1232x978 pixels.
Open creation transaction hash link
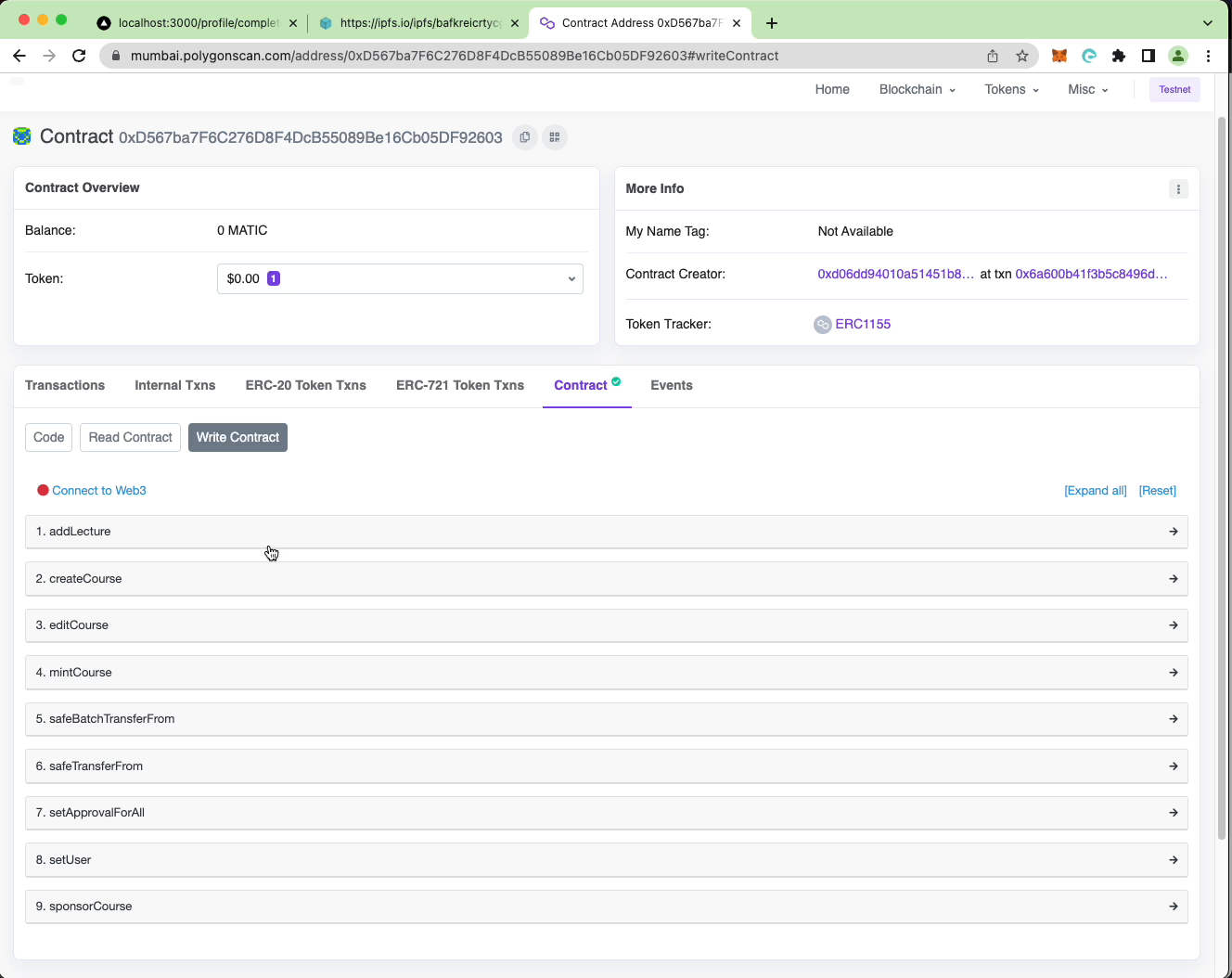pyautogui.click(x=1092, y=274)
